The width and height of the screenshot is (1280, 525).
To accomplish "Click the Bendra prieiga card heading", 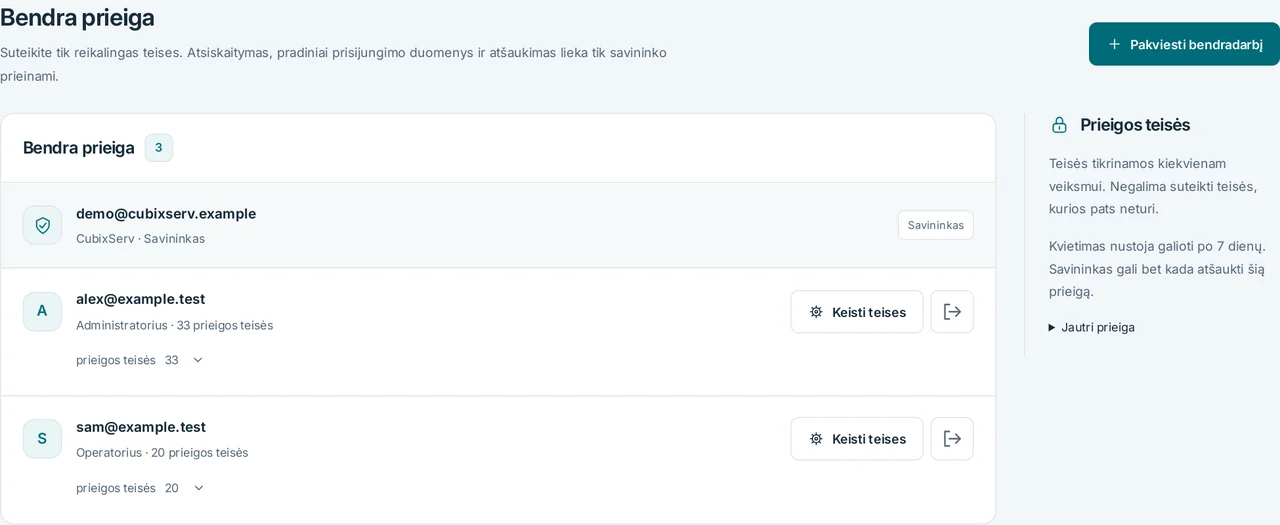I will click(x=79, y=148).
